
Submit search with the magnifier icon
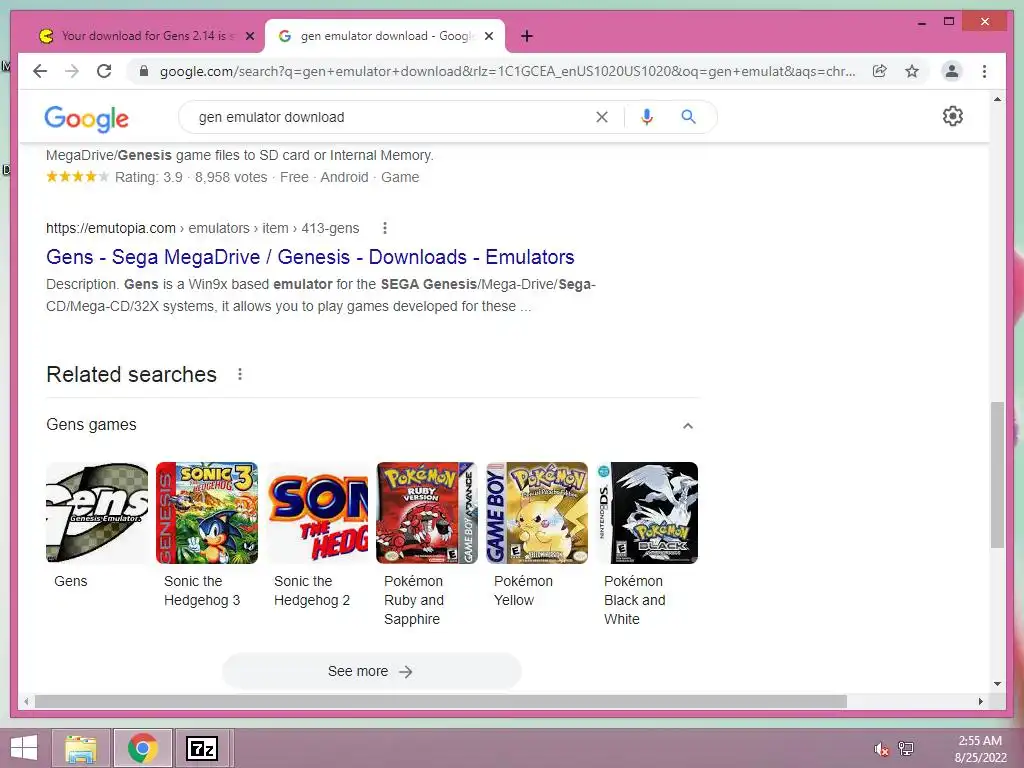(688, 117)
